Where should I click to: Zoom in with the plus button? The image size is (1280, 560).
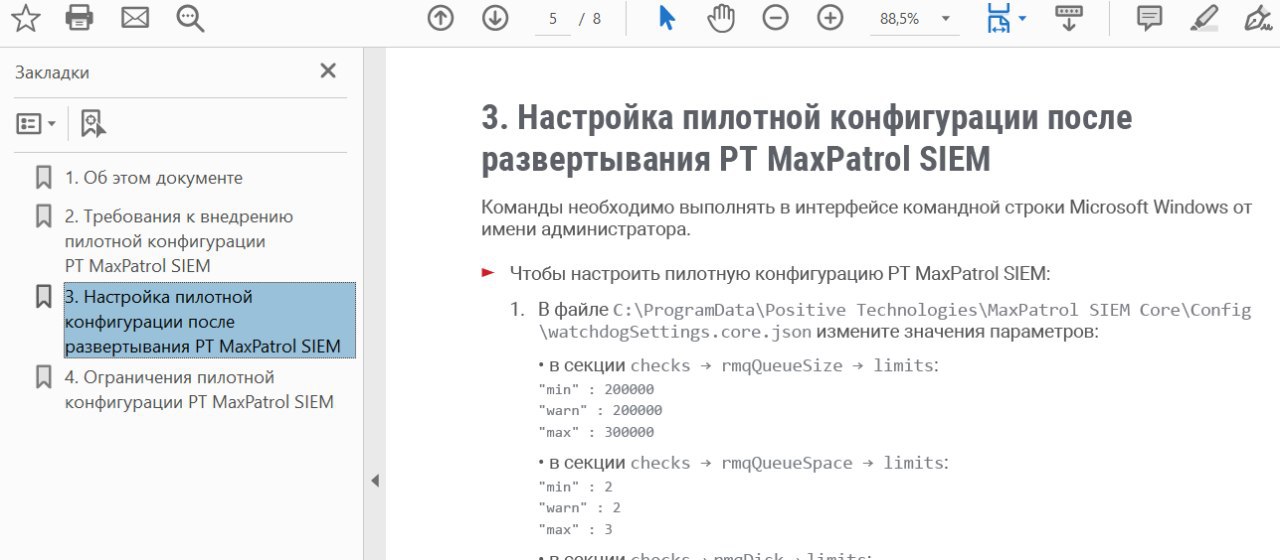click(x=830, y=18)
